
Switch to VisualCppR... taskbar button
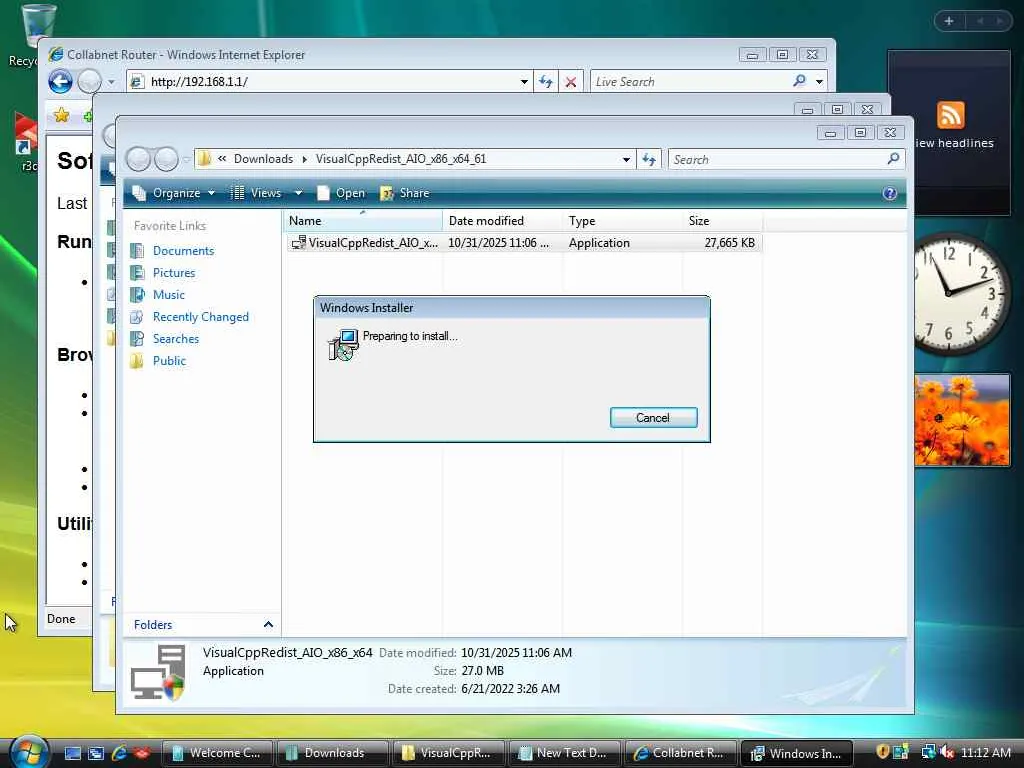pos(449,753)
